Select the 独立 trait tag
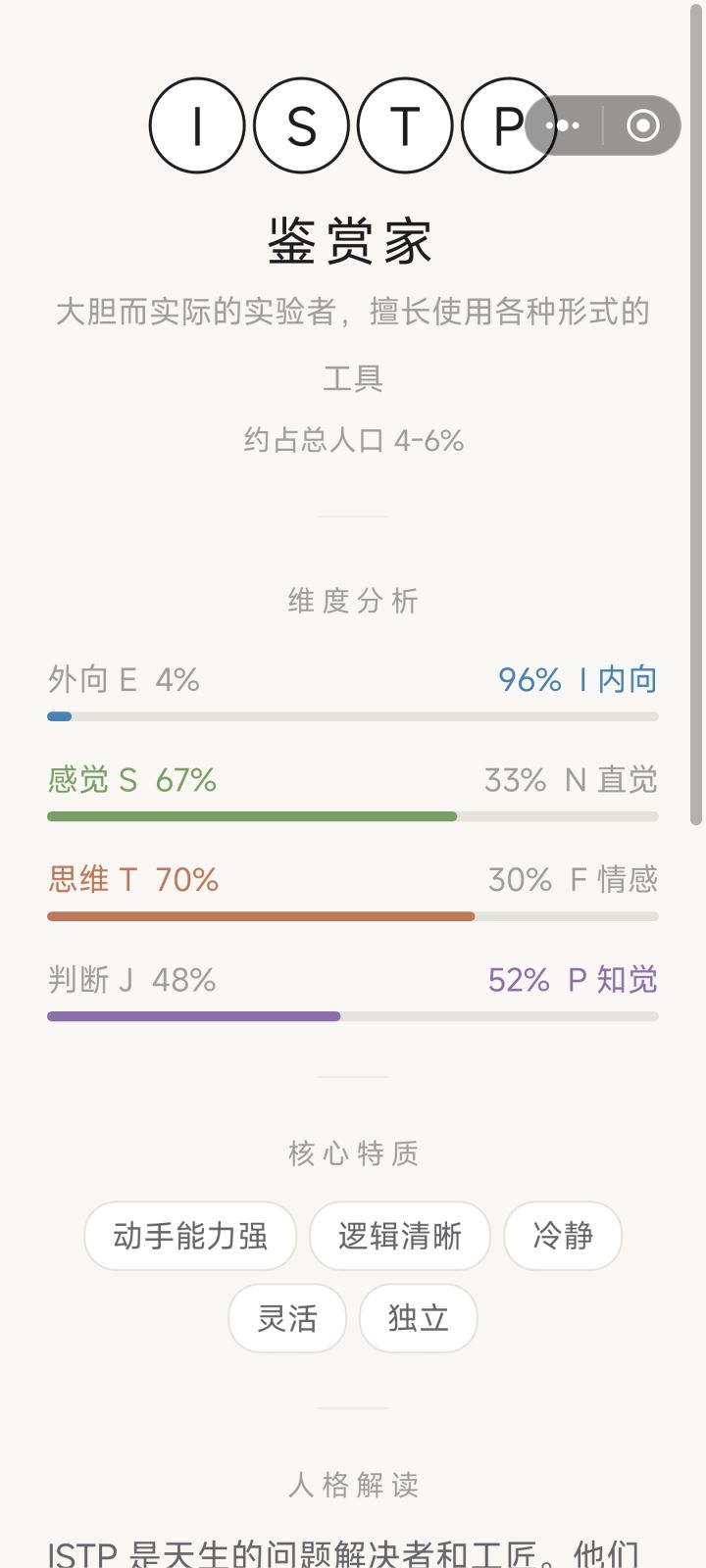Image resolution: width=706 pixels, height=1568 pixels. click(419, 1318)
